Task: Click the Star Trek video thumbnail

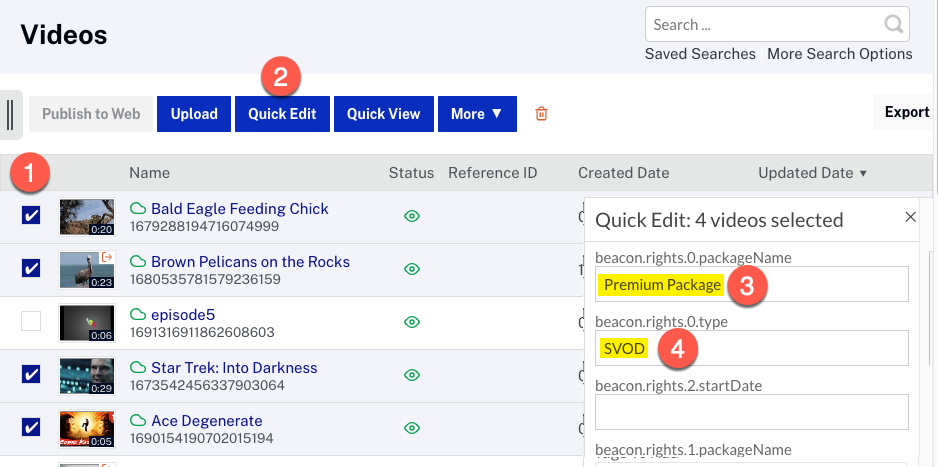Action: point(87,376)
